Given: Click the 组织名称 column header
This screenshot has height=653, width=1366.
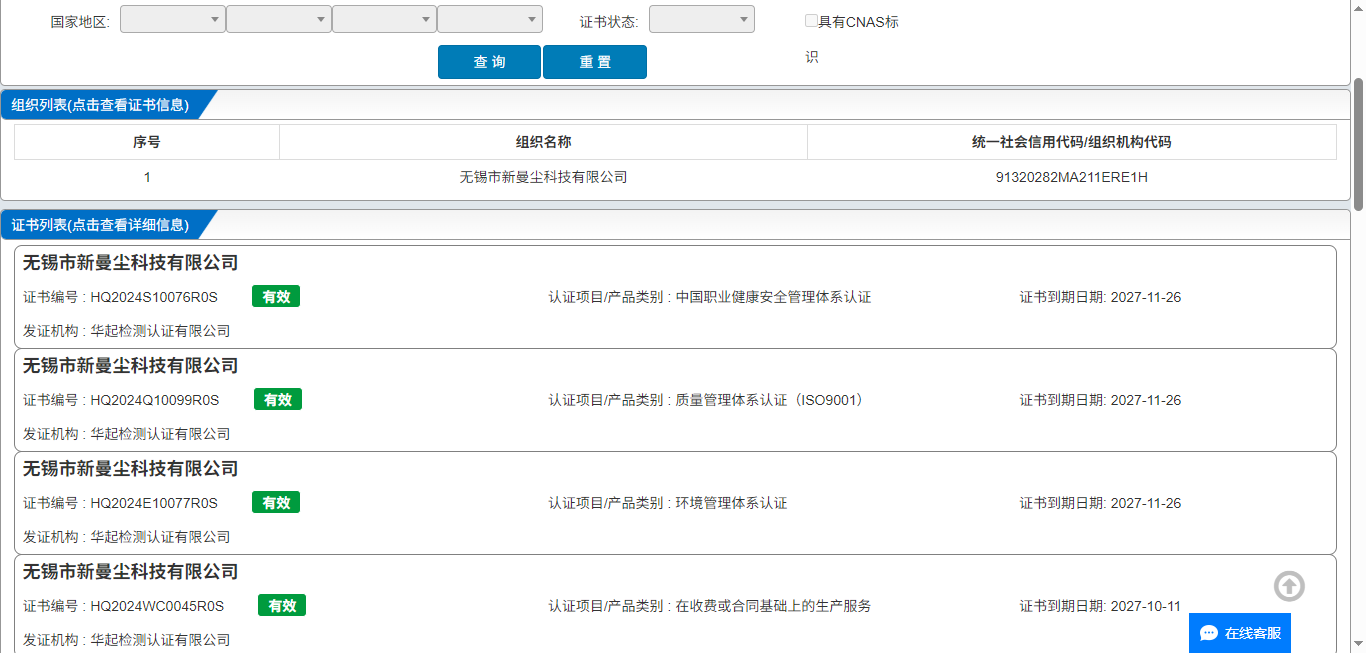Looking at the screenshot, I should [x=543, y=142].
